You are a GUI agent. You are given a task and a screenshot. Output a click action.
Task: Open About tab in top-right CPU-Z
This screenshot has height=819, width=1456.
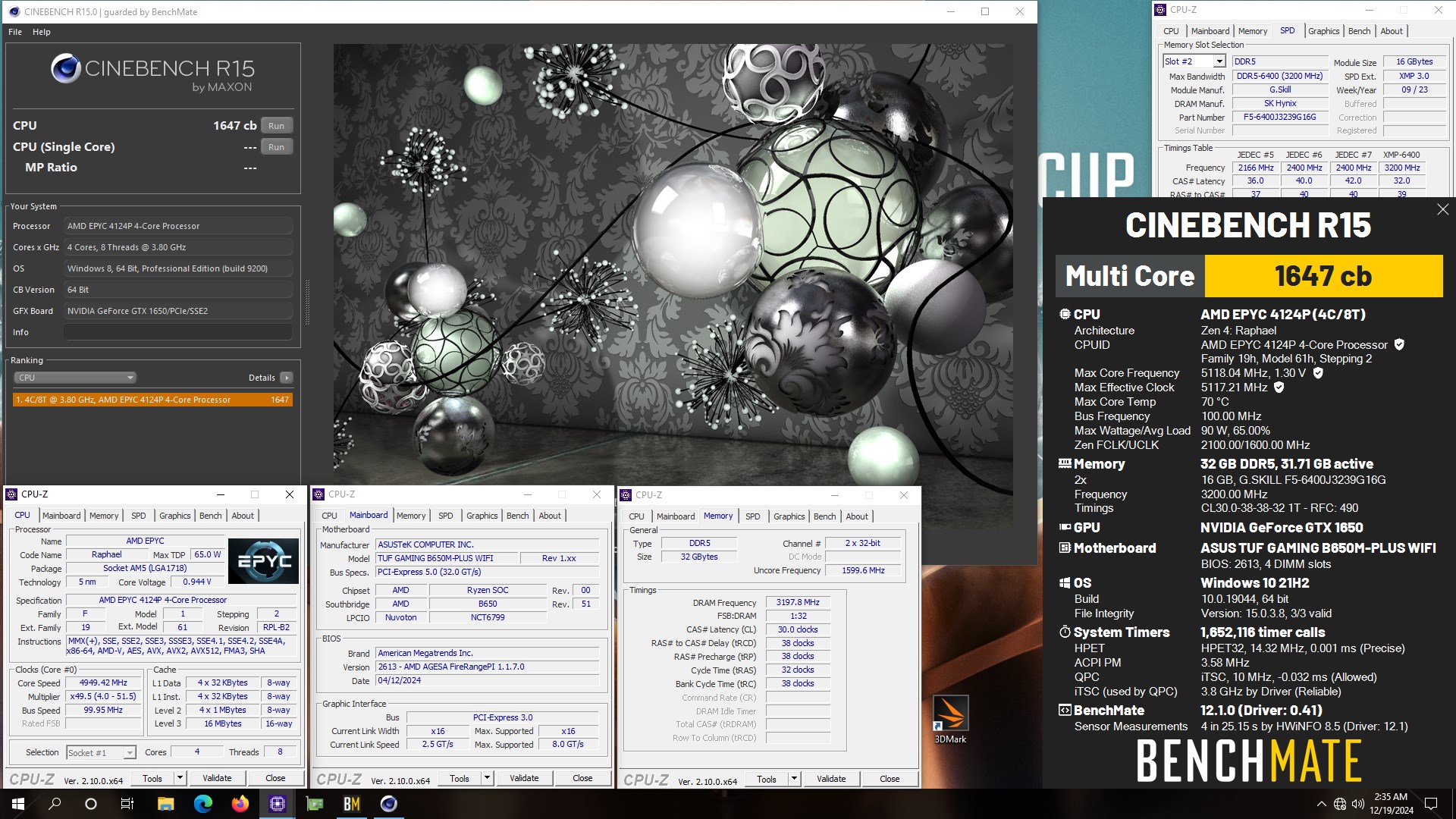(1391, 31)
